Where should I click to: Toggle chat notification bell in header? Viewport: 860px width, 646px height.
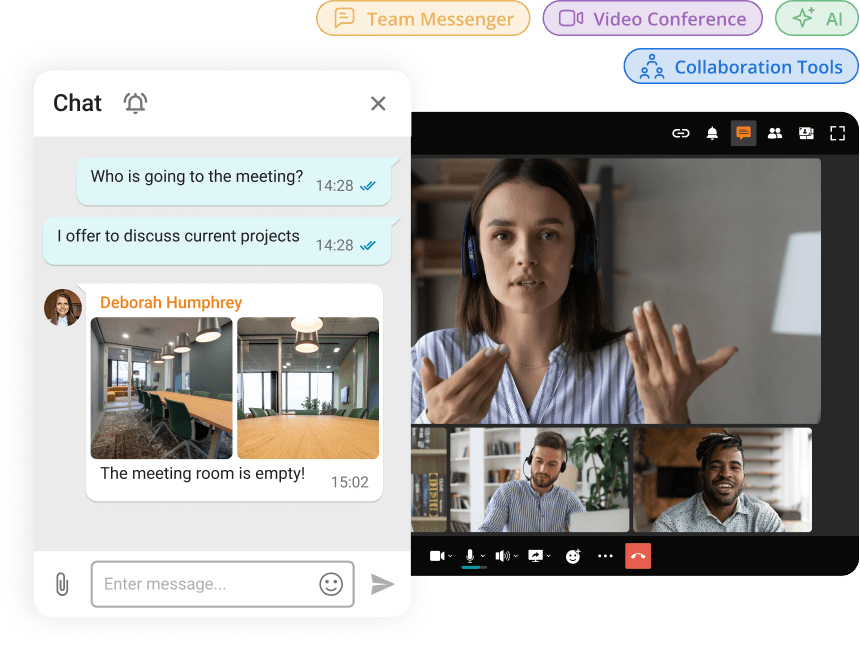click(x=135, y=103)
